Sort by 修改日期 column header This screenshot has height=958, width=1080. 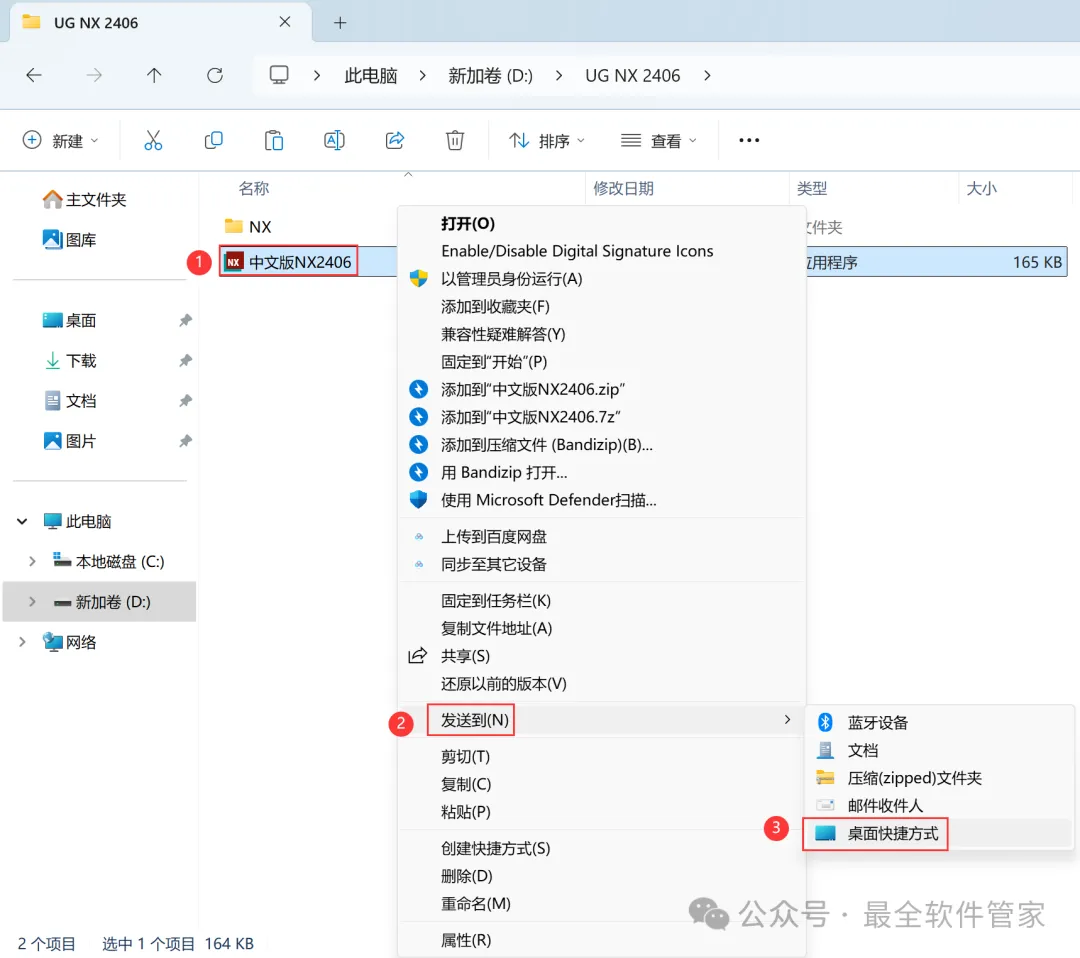coord(623,189)
